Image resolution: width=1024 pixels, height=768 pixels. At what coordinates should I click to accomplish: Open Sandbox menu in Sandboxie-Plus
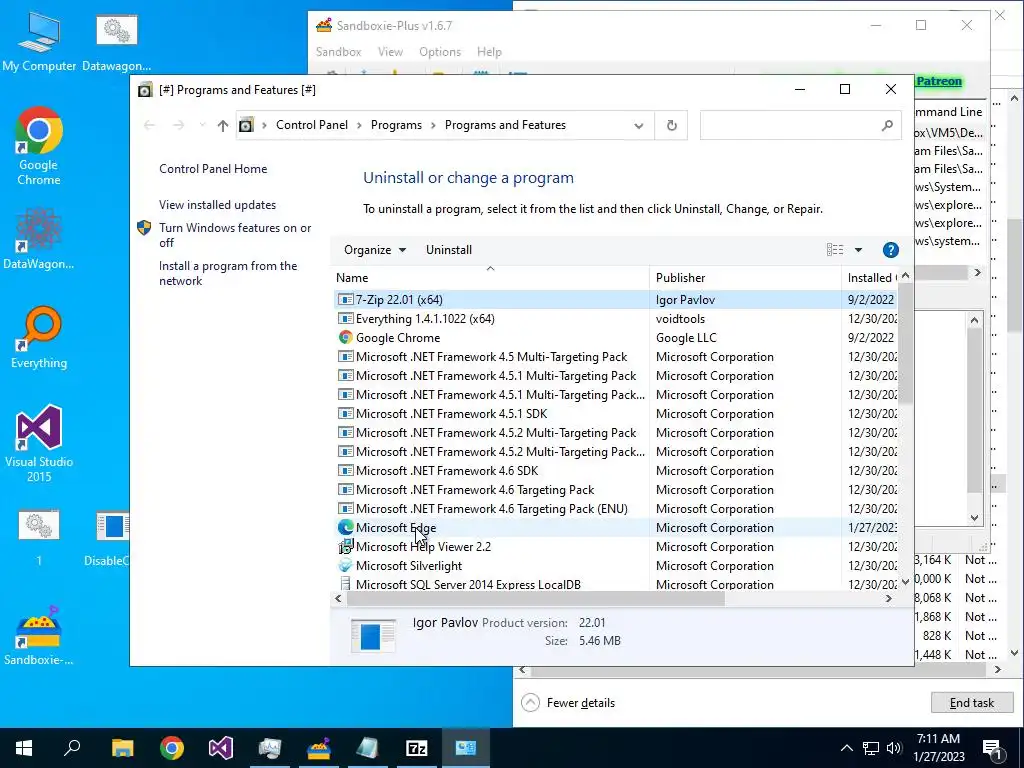click(338, 52)
